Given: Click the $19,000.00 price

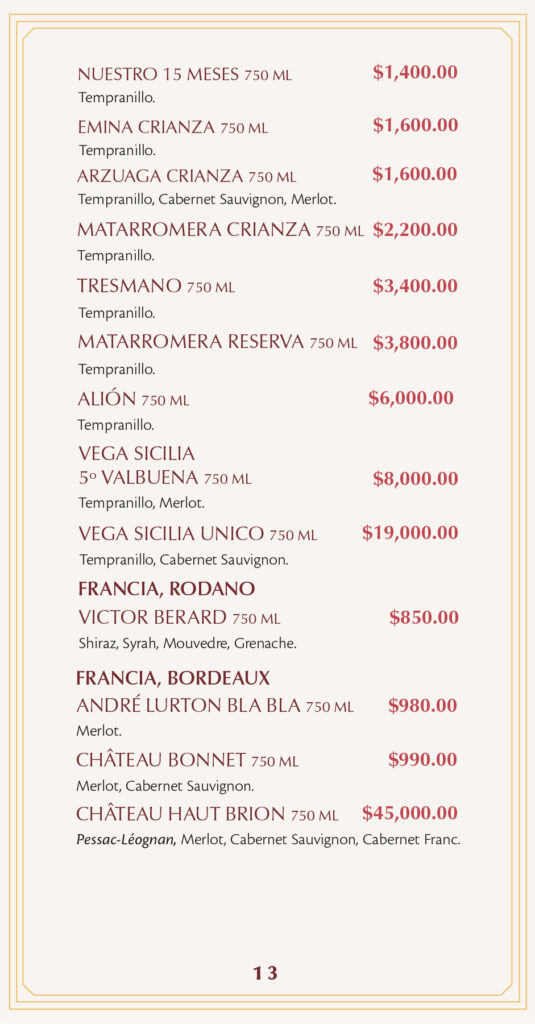Looking at the screenshot, I should click(x=410, y=533).
